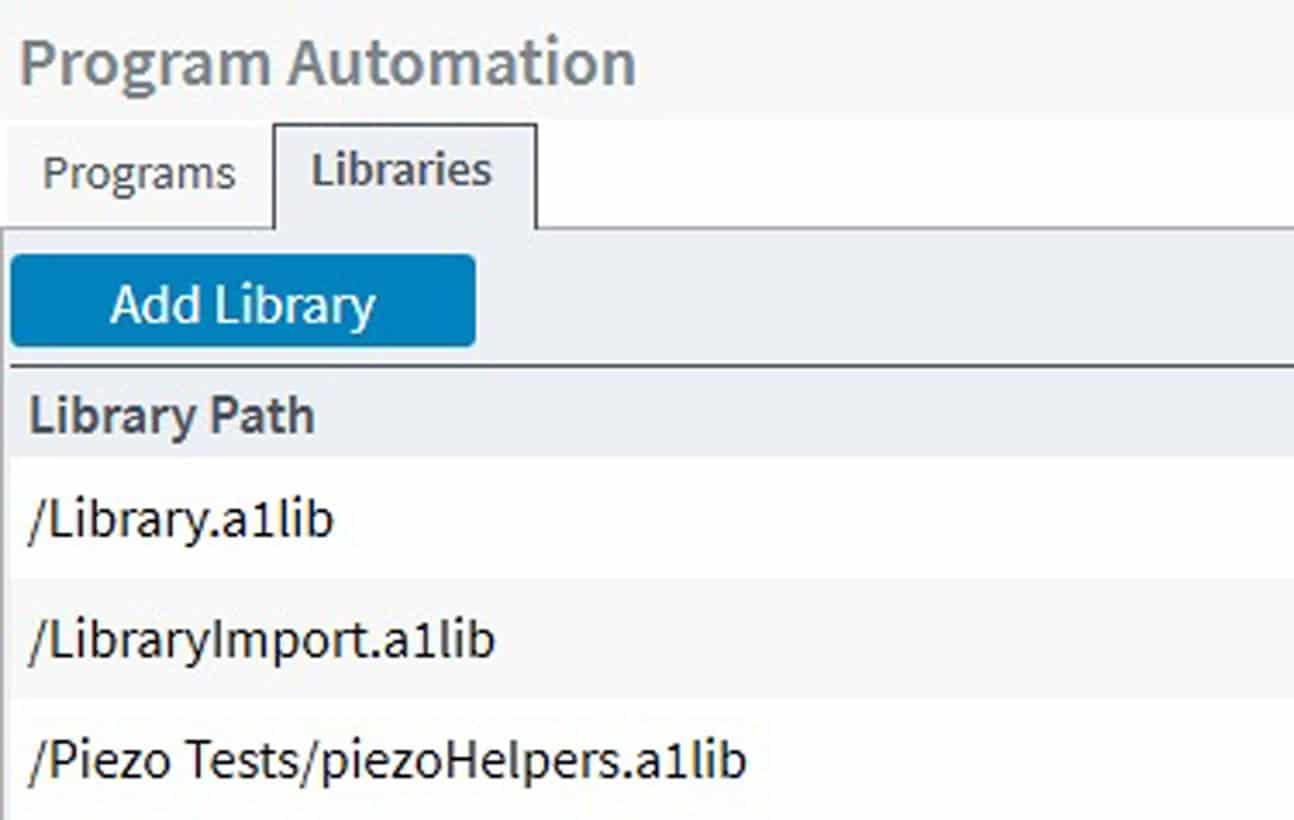Click the Program Automation heading
1294x820 pixels.
pyautogui.click(x=327, y=63)
